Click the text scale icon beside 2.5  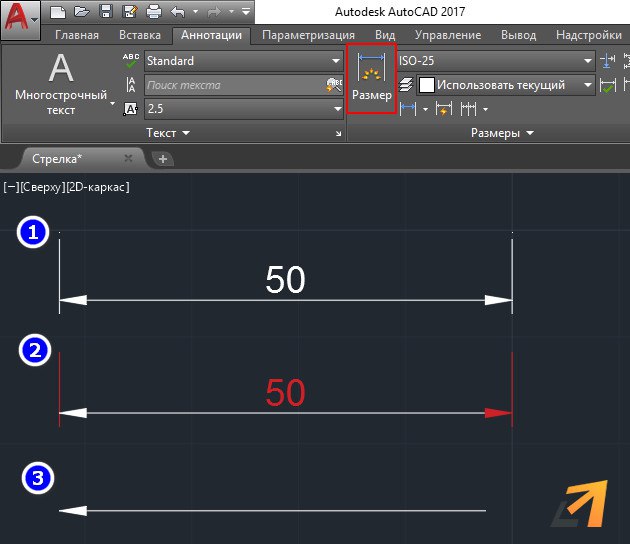(x=131, y=109)
